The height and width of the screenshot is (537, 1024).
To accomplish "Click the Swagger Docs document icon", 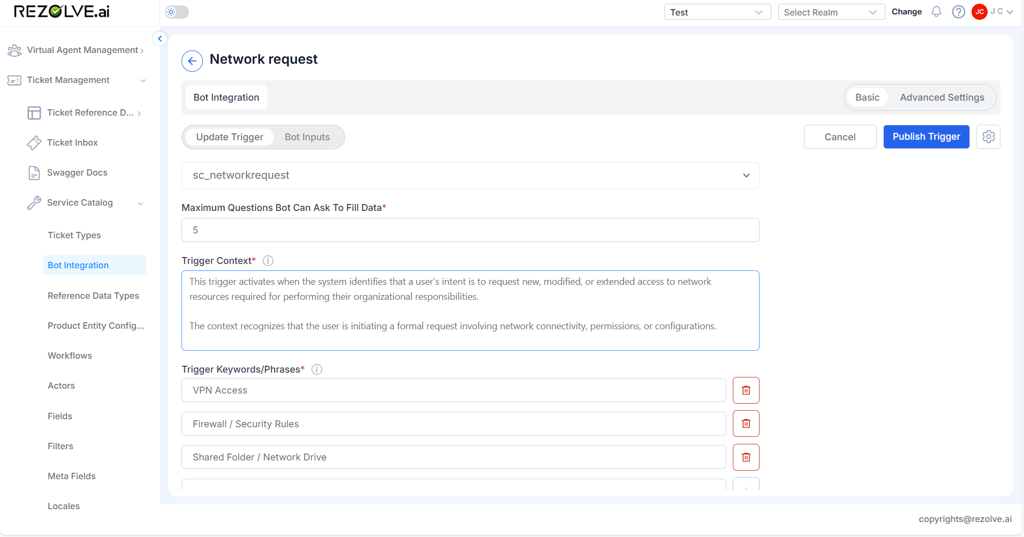I will pyautogui.click(x=34, y=173).
